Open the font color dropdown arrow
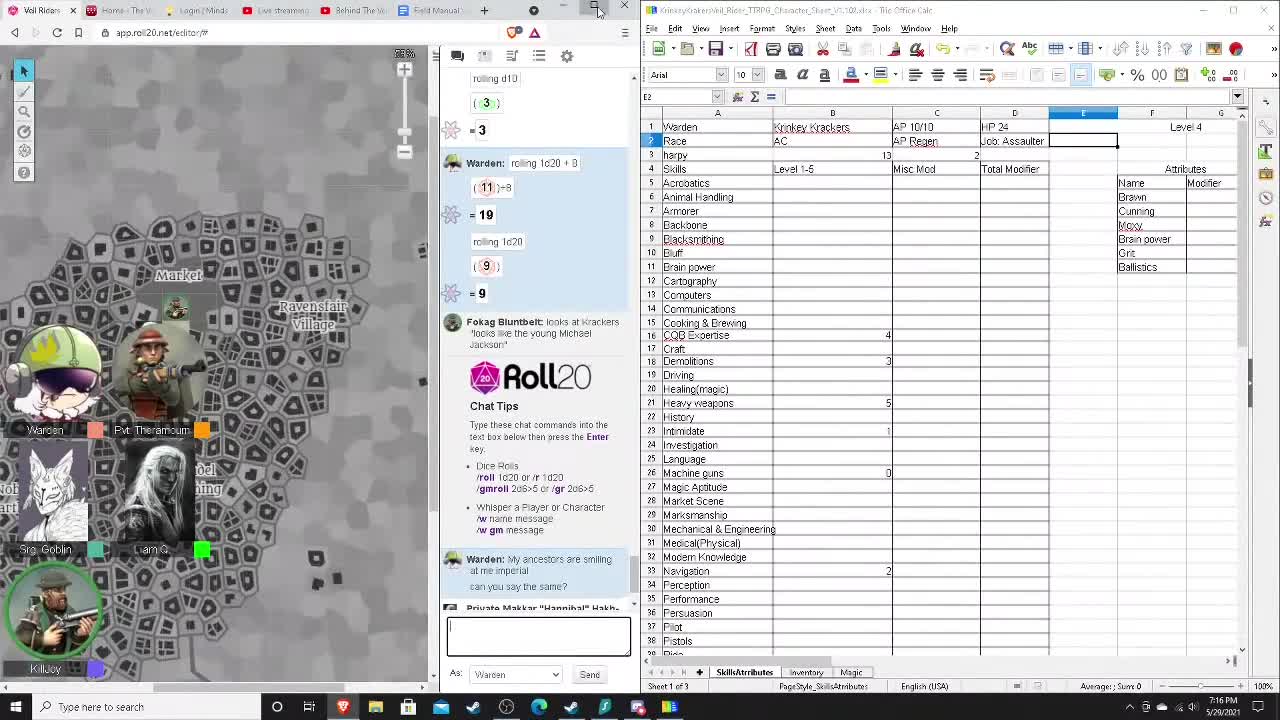 point(866,75)
